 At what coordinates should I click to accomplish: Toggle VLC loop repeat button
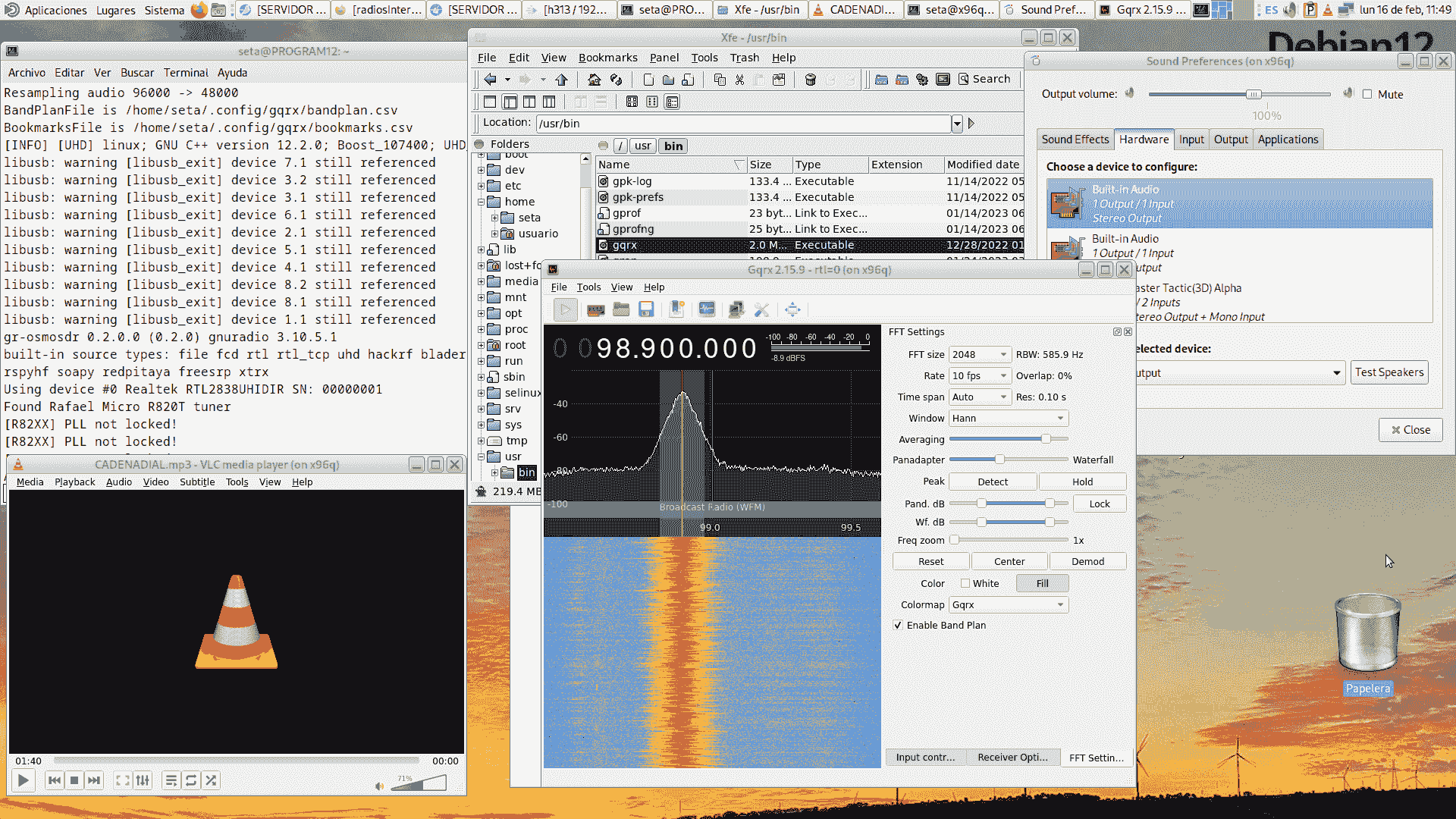(191, 780)
